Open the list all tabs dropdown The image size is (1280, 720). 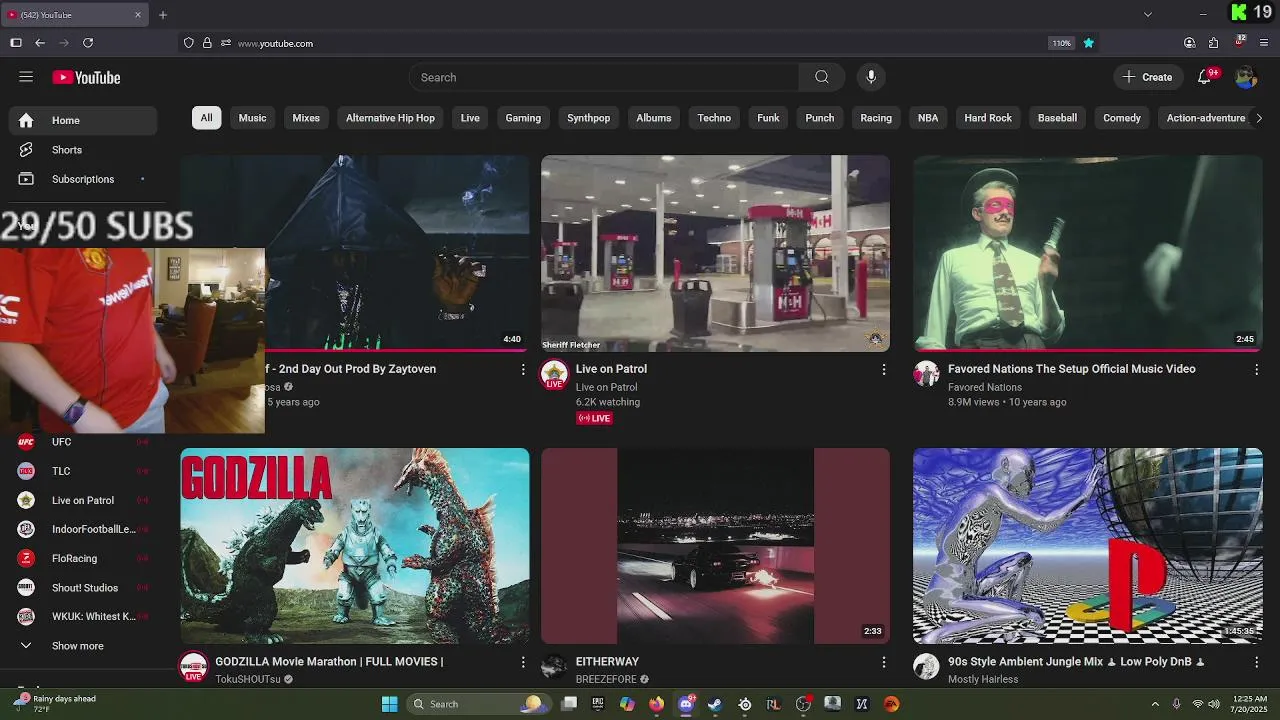pyautogui.click(x=1148, y=15)
